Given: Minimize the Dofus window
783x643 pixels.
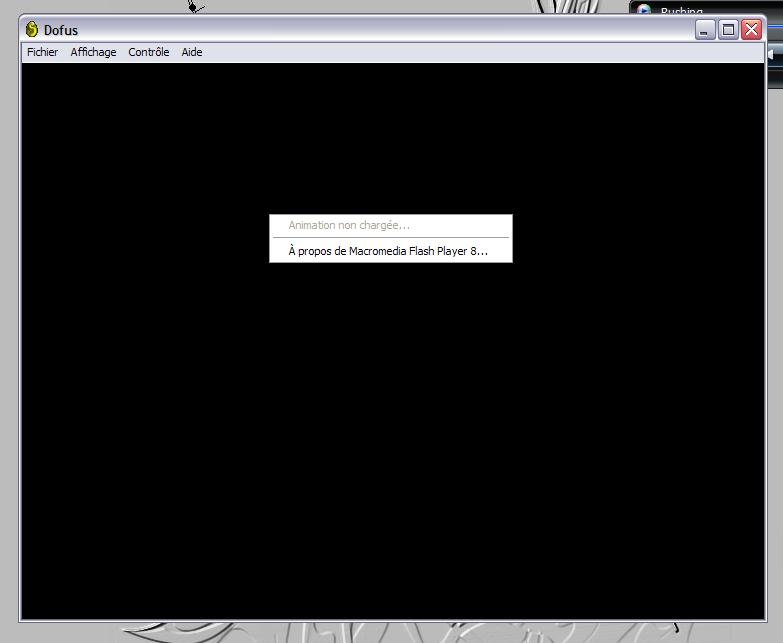Looking at the screenshot, I should point(705,30).
